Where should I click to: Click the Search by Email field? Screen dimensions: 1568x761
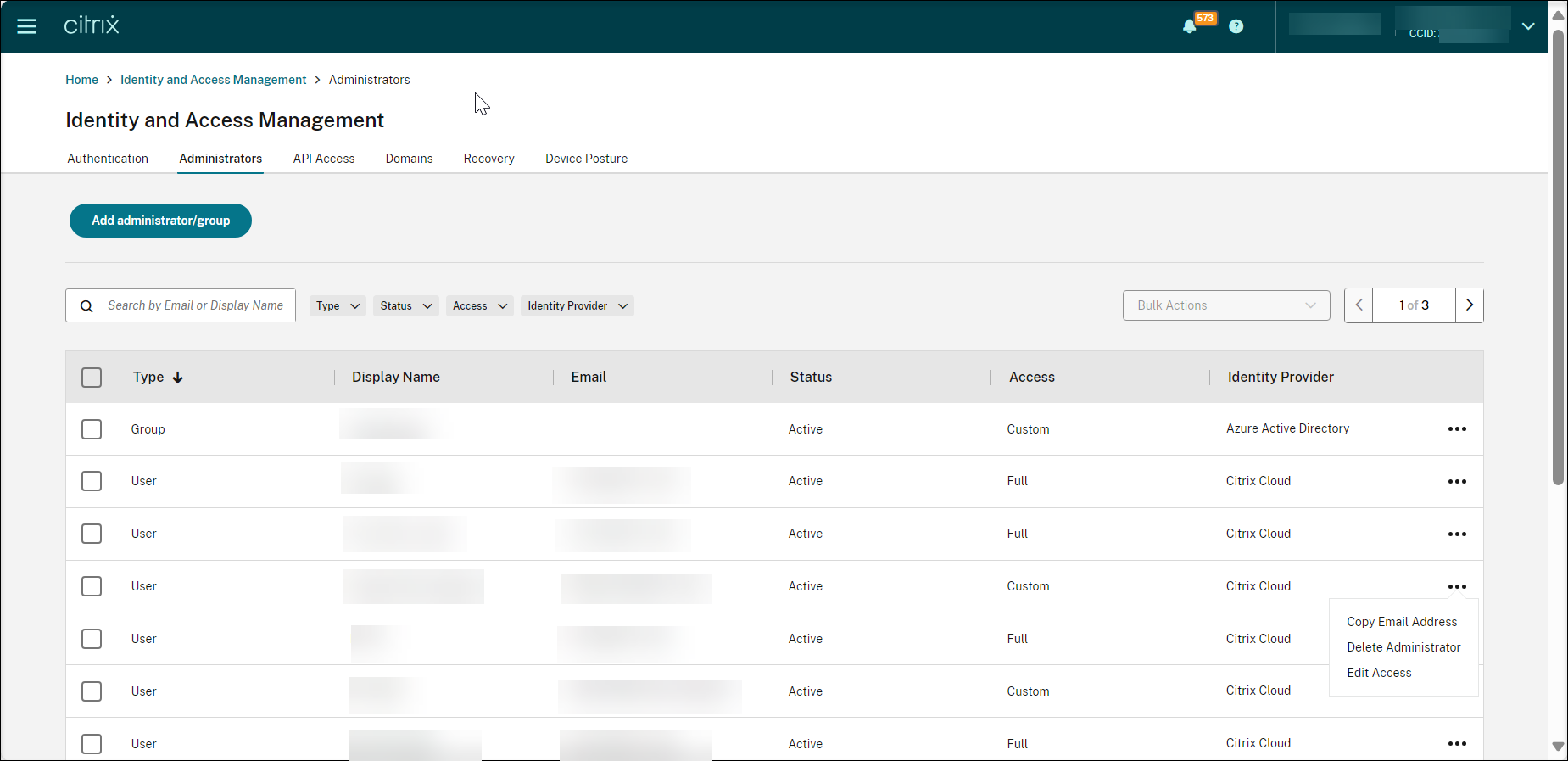coord(195,305)
